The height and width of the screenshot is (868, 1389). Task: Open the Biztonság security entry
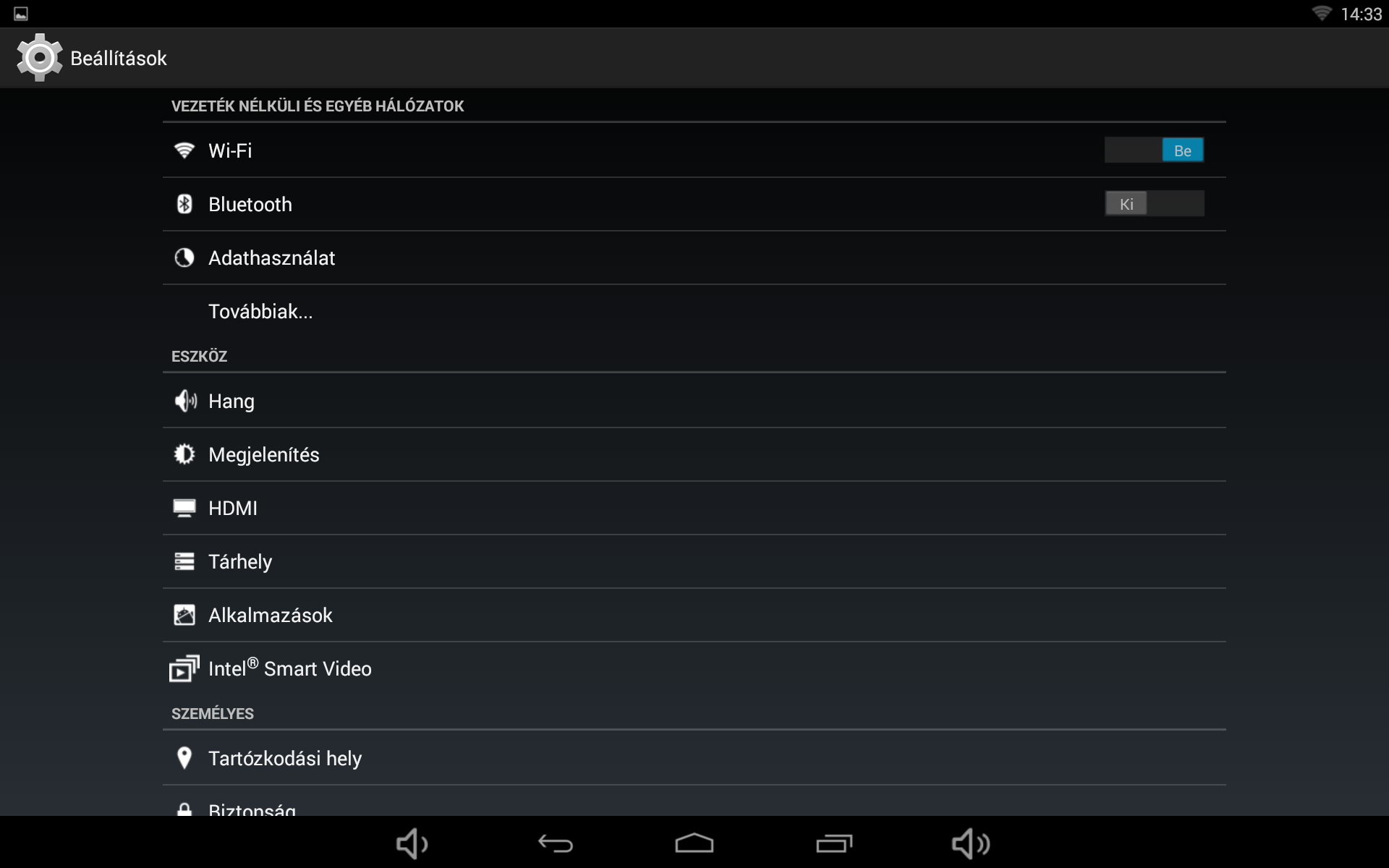coord(694,801)
